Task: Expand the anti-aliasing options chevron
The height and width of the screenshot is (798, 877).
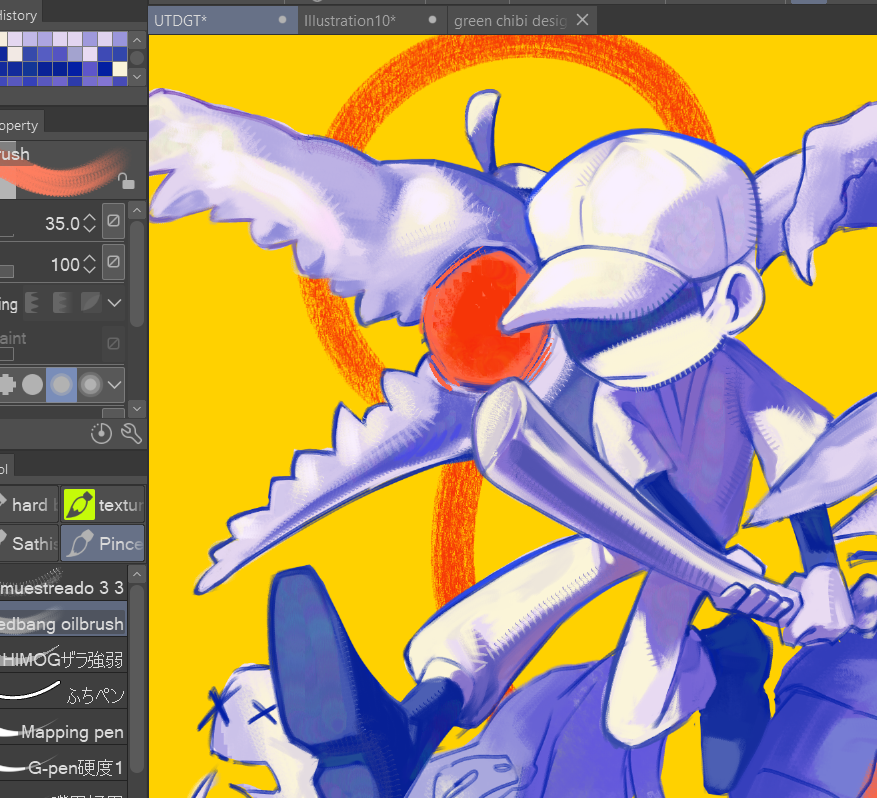Action: (115, 303)
